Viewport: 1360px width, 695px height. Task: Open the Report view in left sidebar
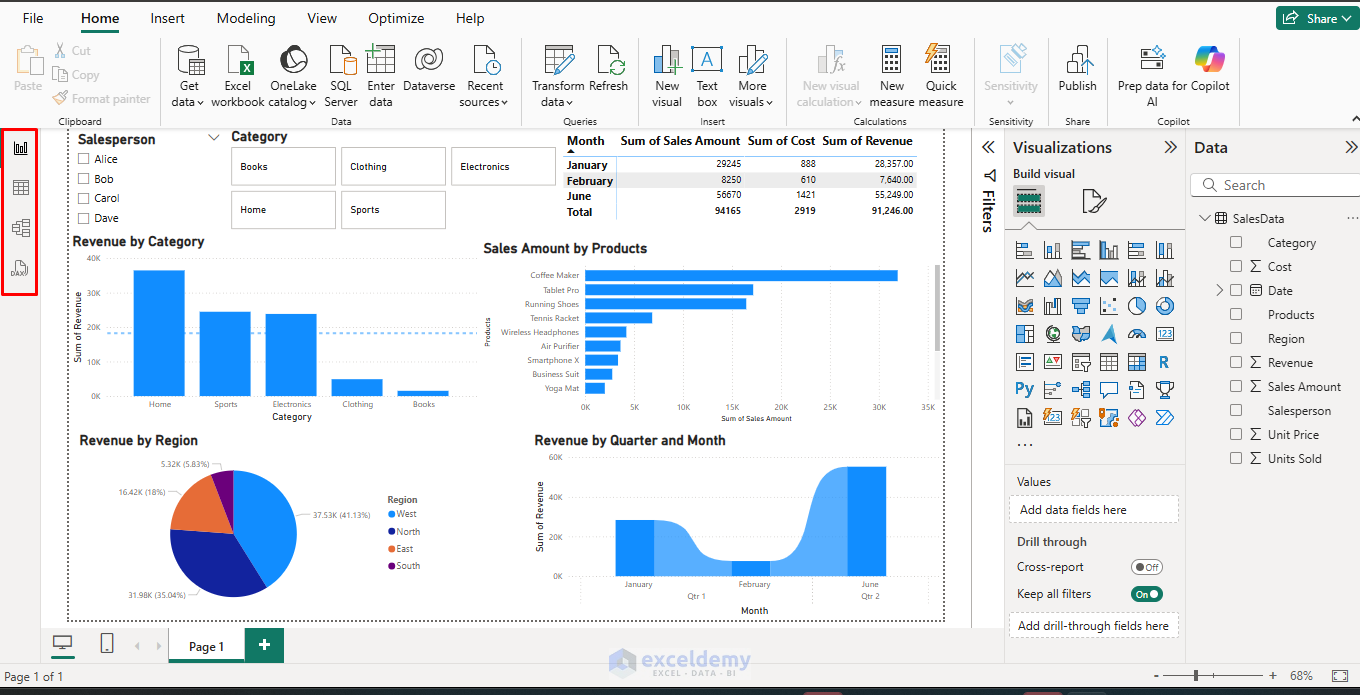click(x=20, y=148)
